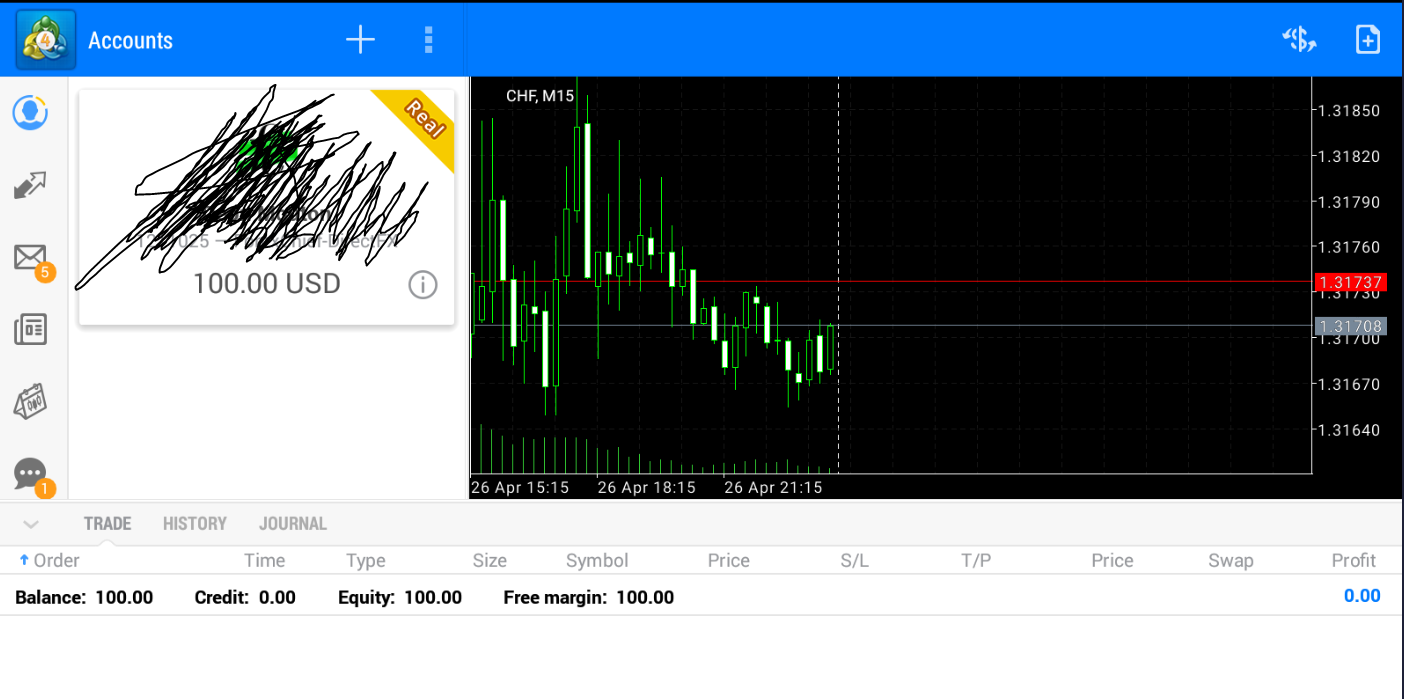Image resolution: width=1404 pixels, height=699 pixels.
Task: Add a new account with plus icon
Action: click(x=360, y=40)
